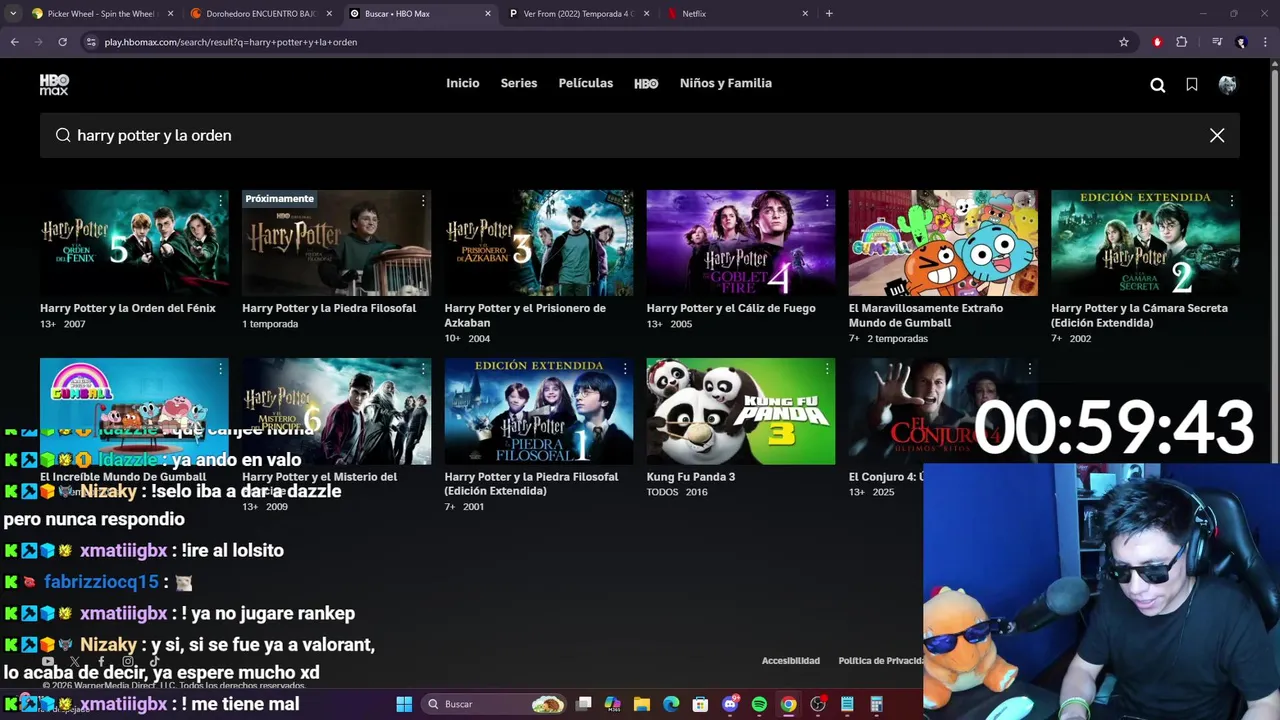1280x720 pixels.
Task: Go to Inicio in HBO Max navigation
Action: pos(463,83)
